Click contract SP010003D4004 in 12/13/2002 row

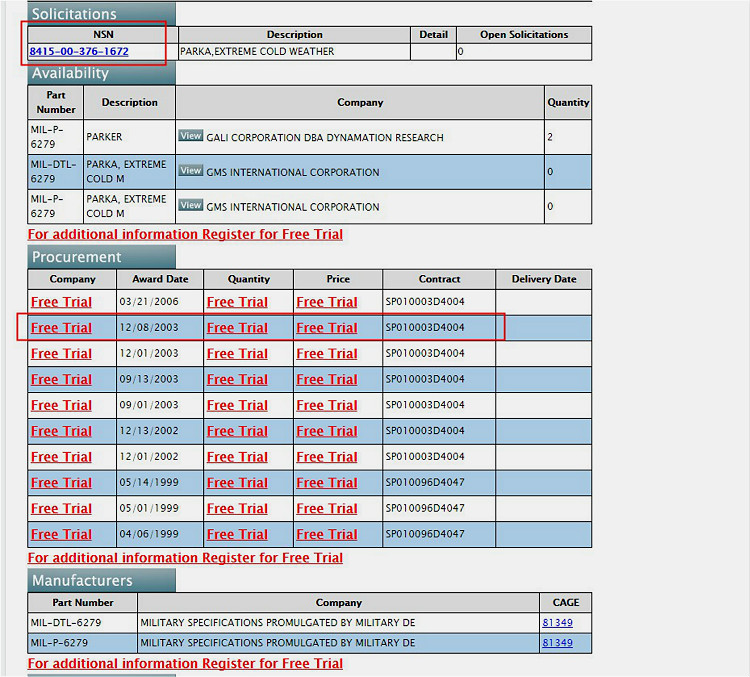(x=425, y=431)
